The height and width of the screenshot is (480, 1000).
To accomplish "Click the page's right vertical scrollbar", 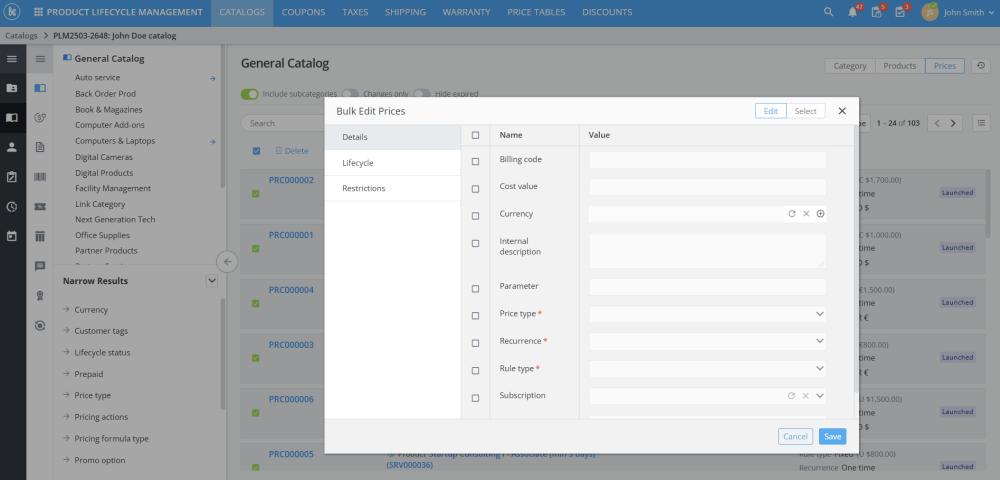I will [989, 203].
